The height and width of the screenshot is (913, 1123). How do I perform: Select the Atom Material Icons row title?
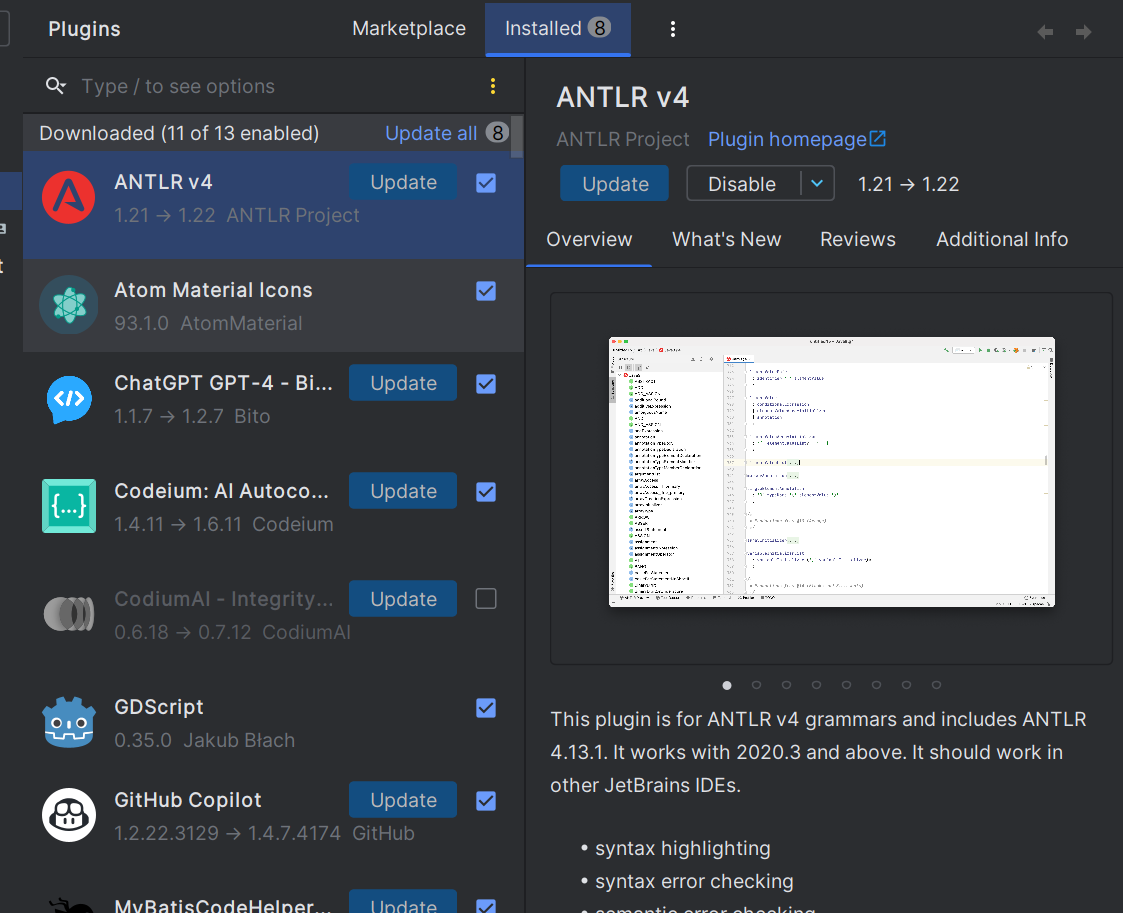(213, 290)
